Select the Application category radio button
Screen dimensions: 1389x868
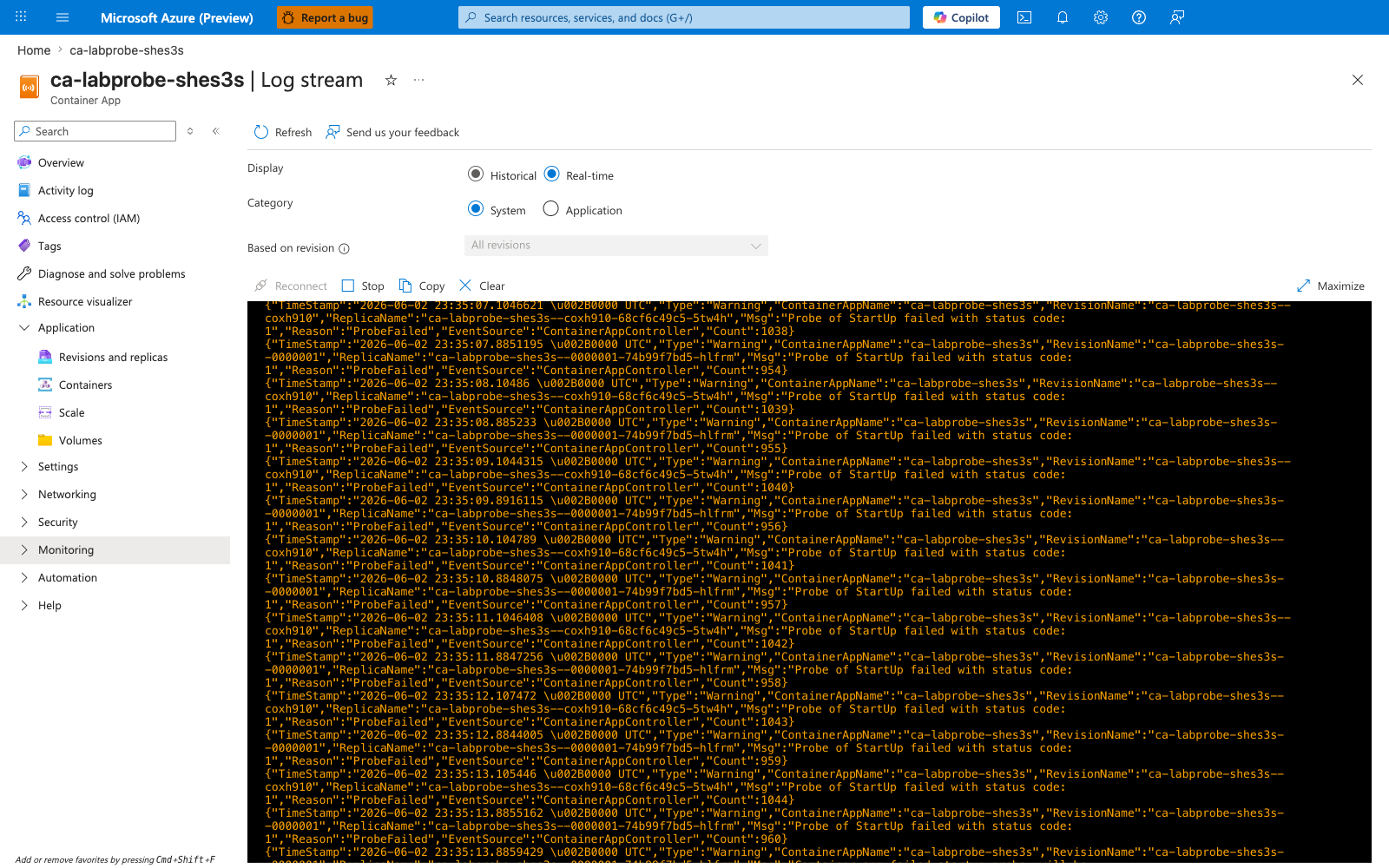[x=550, y=208]
